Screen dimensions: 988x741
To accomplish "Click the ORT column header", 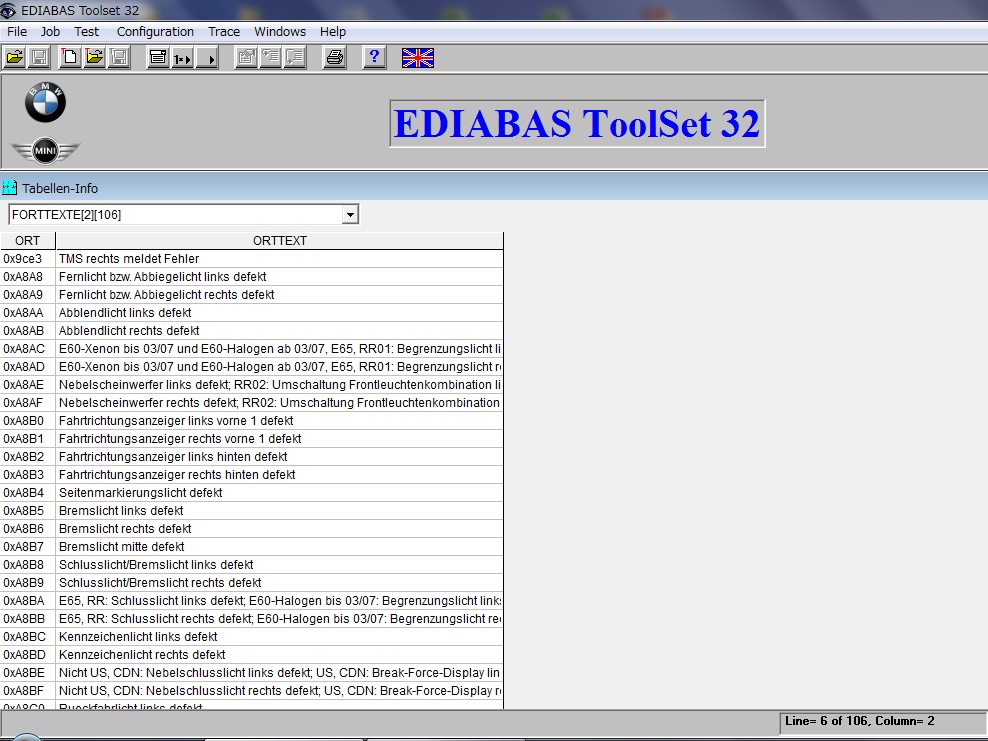I will (28, 241).
